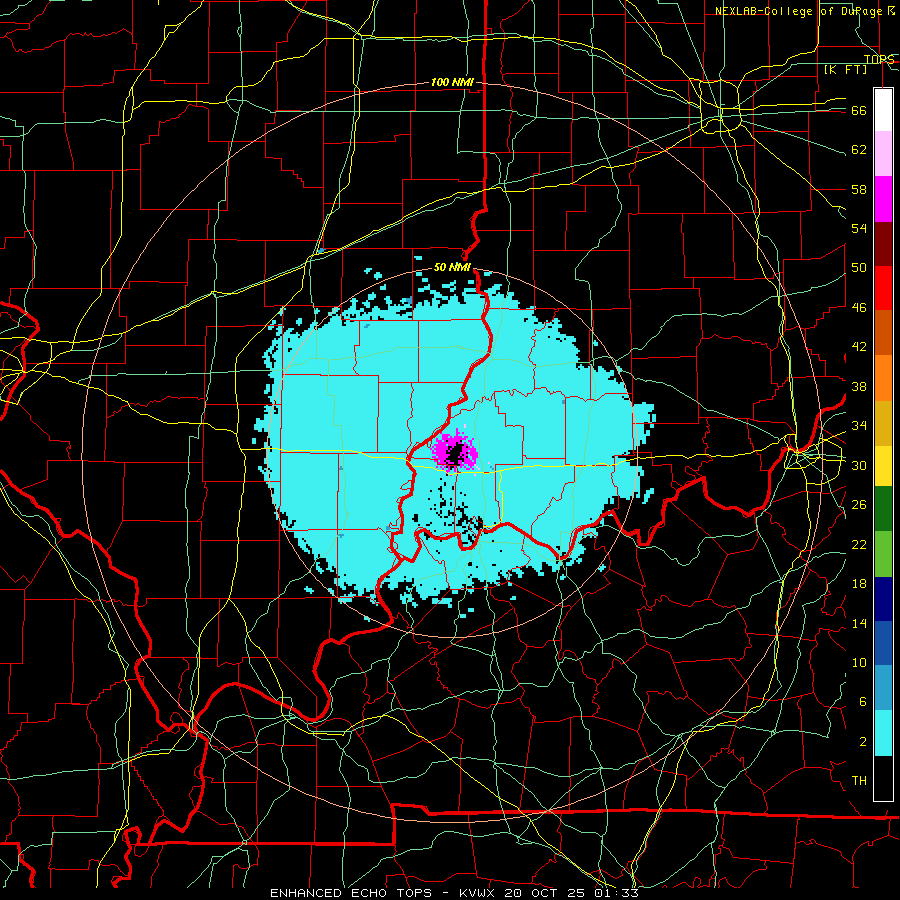The height and width of the screenshot is (900, 900).
Task: Click the black TH threshold swatch
Action: (883, 777)
